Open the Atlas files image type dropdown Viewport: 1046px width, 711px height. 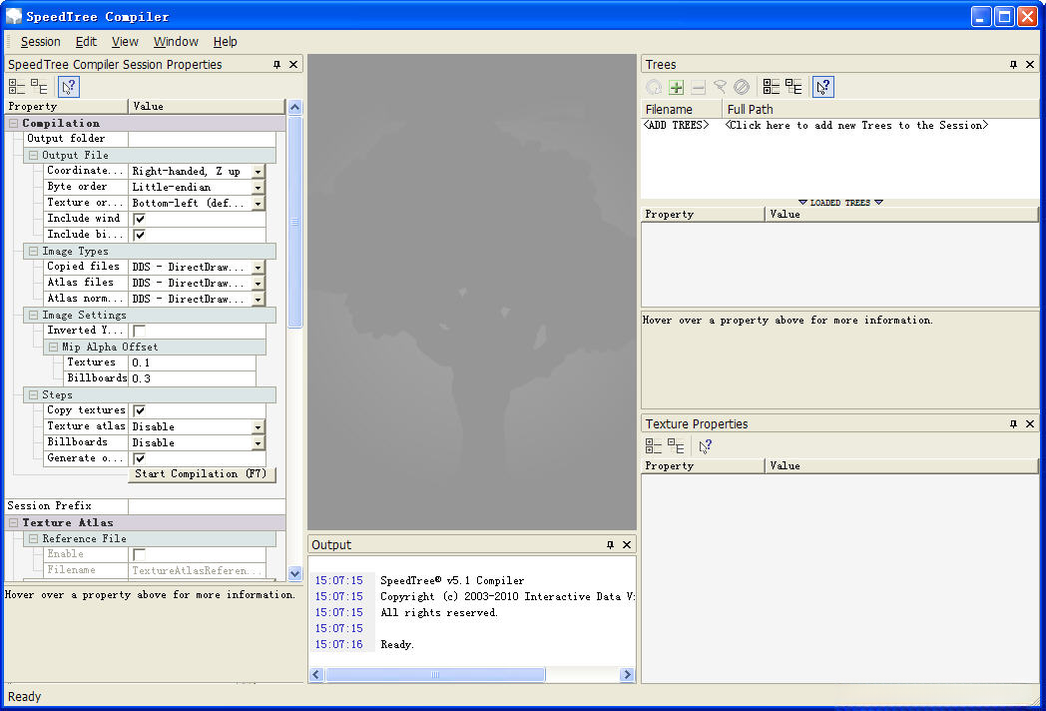pyautogui.click(x=257, y=283)
